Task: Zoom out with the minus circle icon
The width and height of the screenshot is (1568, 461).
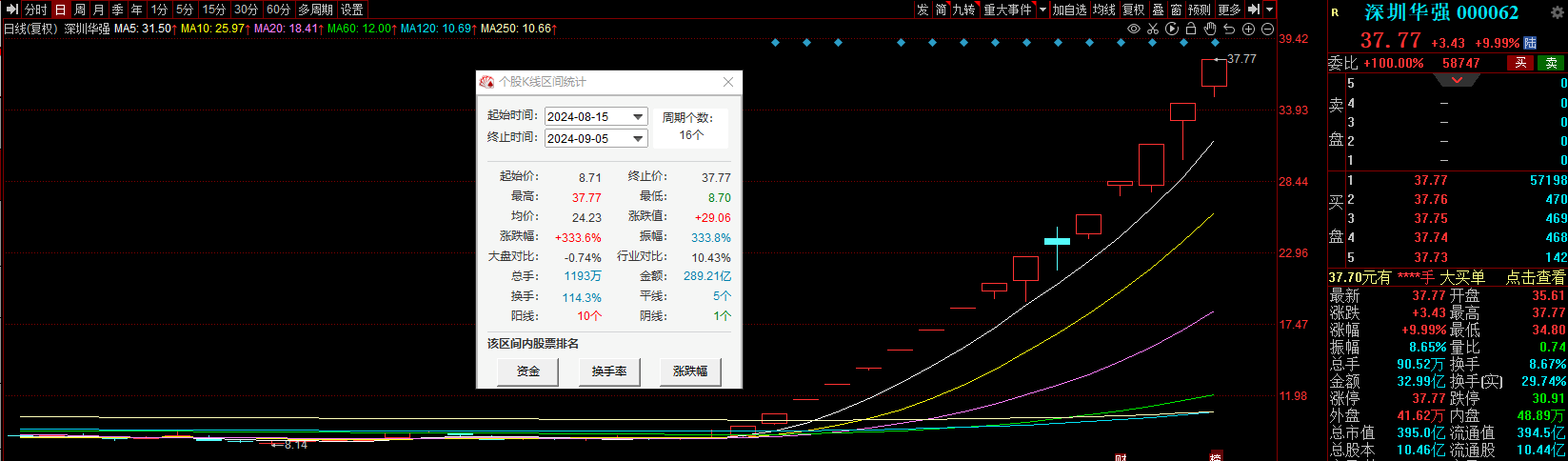Action: point(1267,29)
